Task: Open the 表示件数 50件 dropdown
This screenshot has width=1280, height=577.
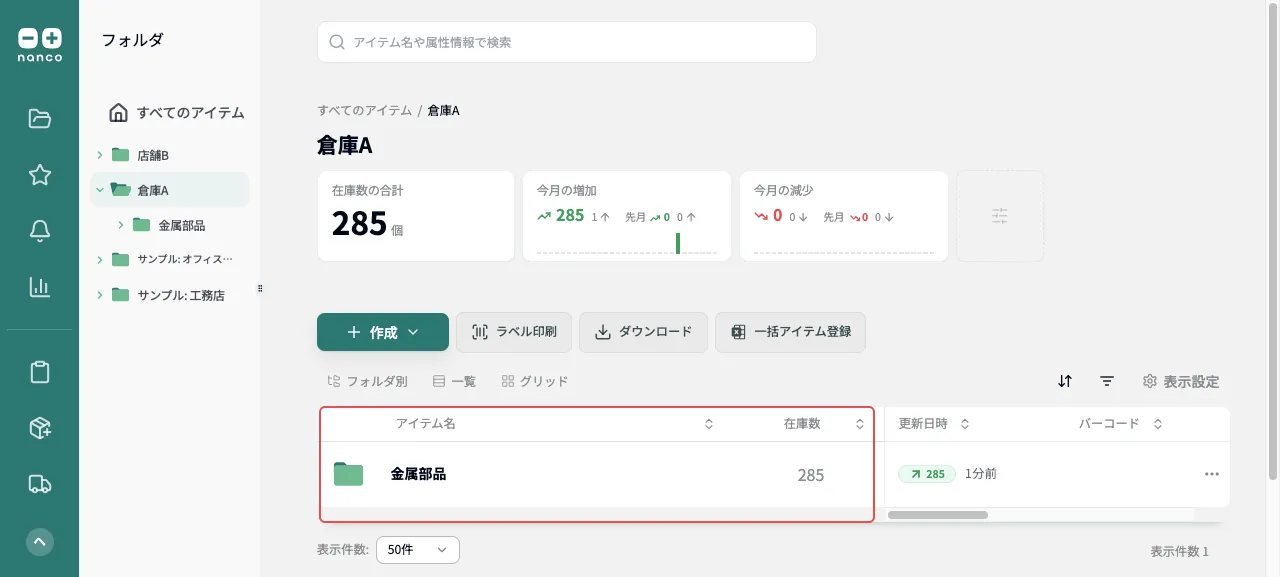Action: (418, 550)
